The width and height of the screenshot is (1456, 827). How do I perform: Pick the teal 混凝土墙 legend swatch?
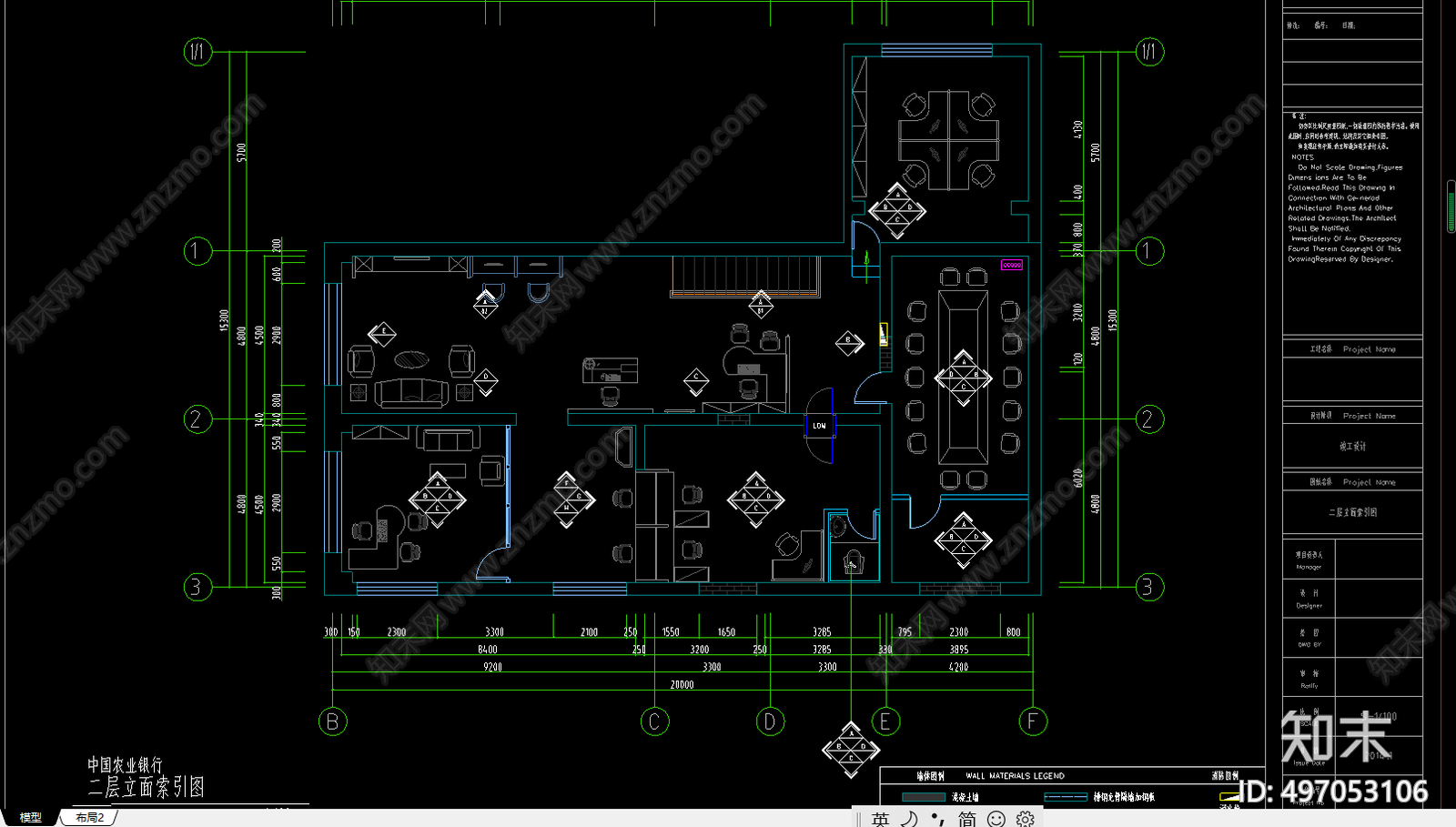(924, 797)
